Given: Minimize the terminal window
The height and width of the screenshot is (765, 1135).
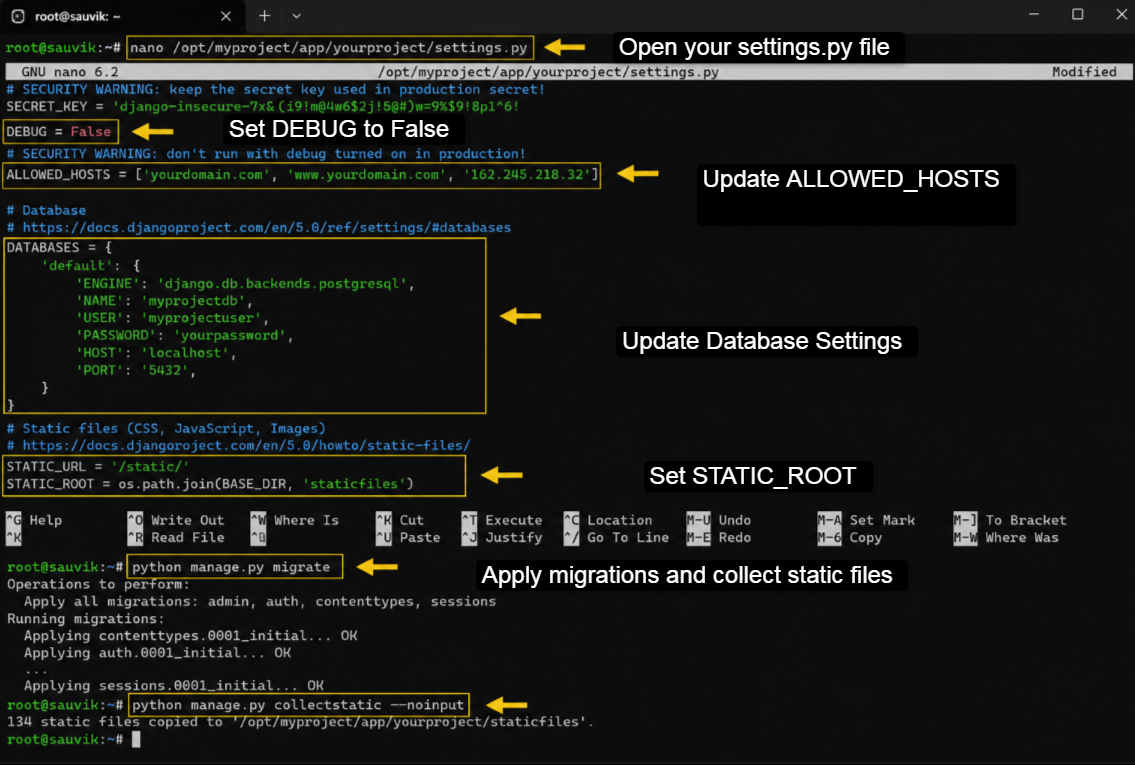Looking at the screenshot, I should tap(1034, 14).
